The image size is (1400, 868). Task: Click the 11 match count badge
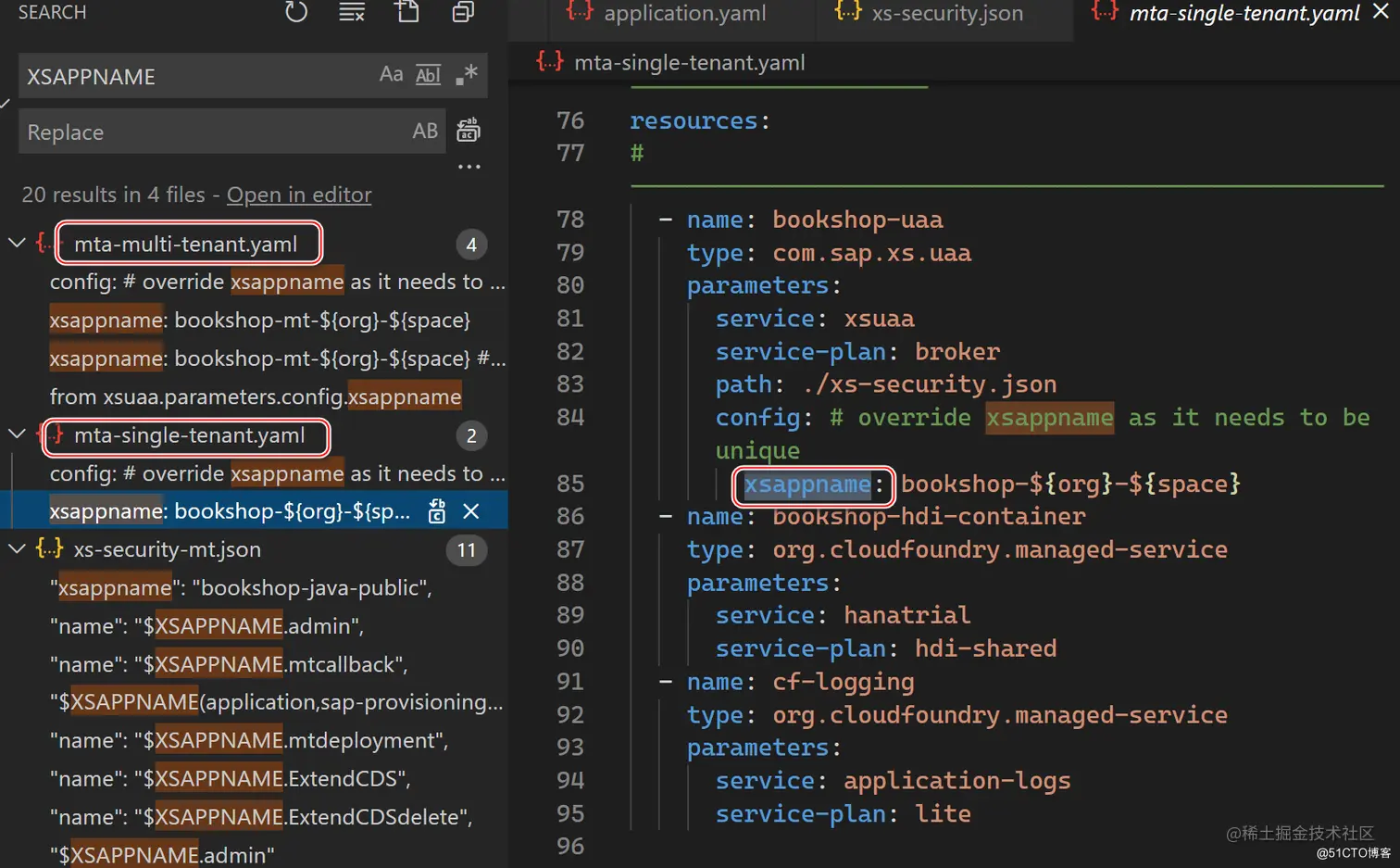467,550
